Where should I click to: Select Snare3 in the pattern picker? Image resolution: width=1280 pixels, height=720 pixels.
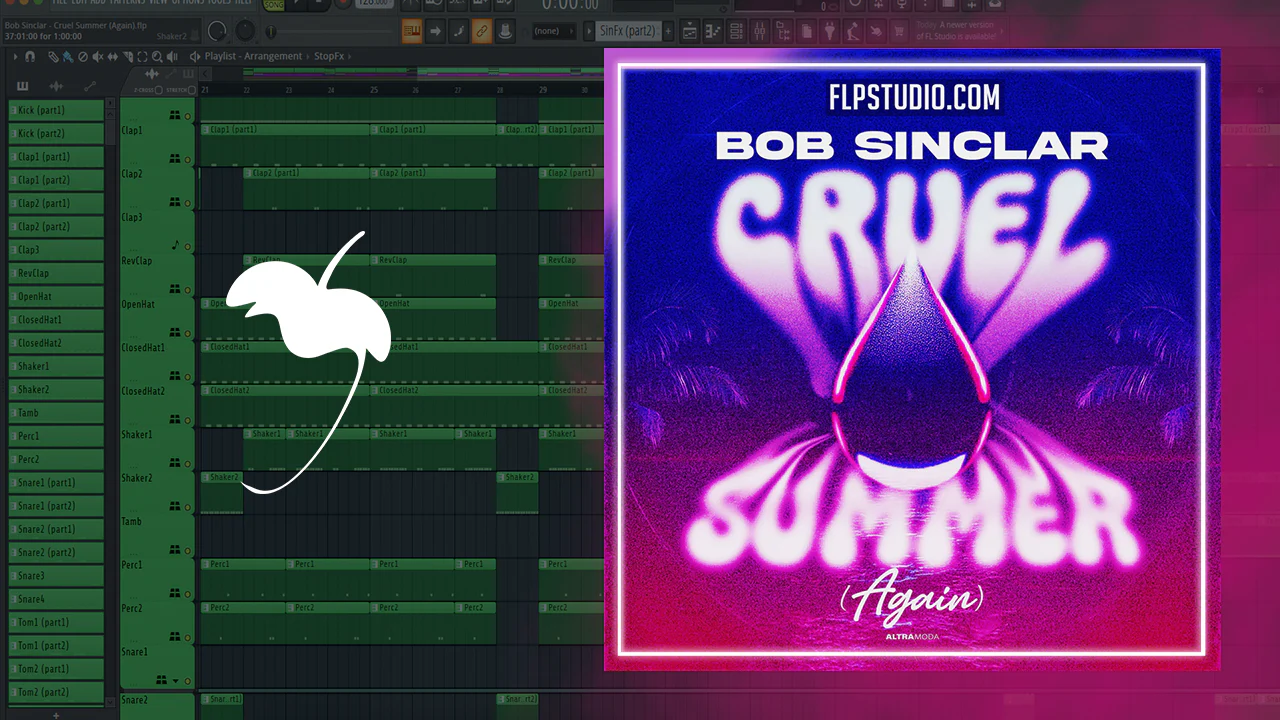(x=56, y=575)
